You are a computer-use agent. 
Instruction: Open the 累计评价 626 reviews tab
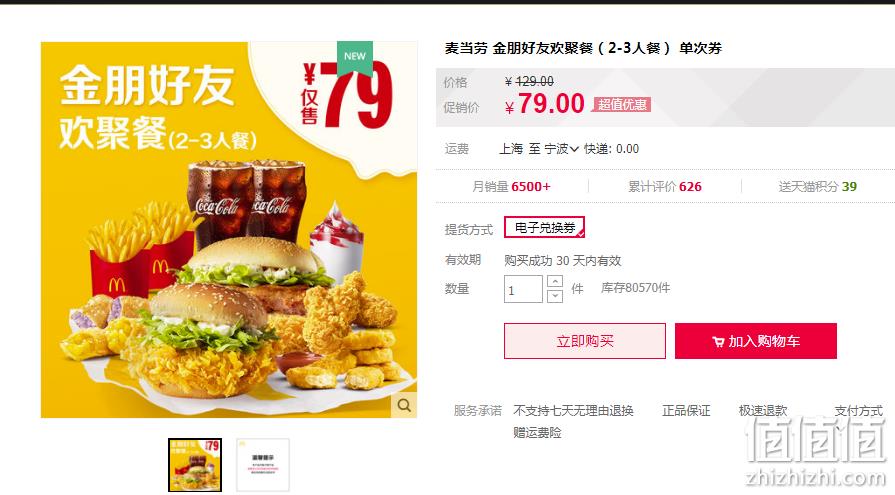(664, 187)
